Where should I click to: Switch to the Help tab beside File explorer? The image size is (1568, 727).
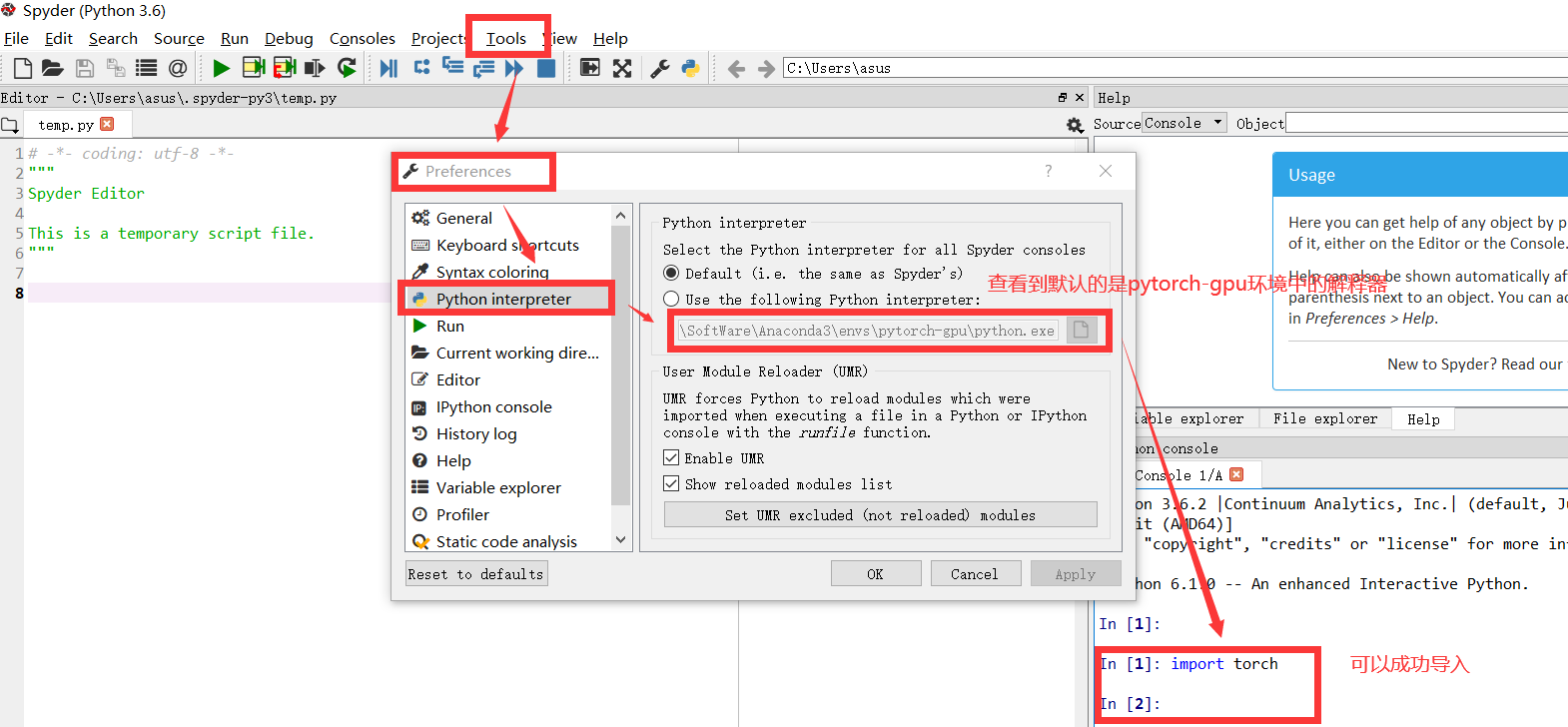pyautogui.click(x=1423, y=419)
